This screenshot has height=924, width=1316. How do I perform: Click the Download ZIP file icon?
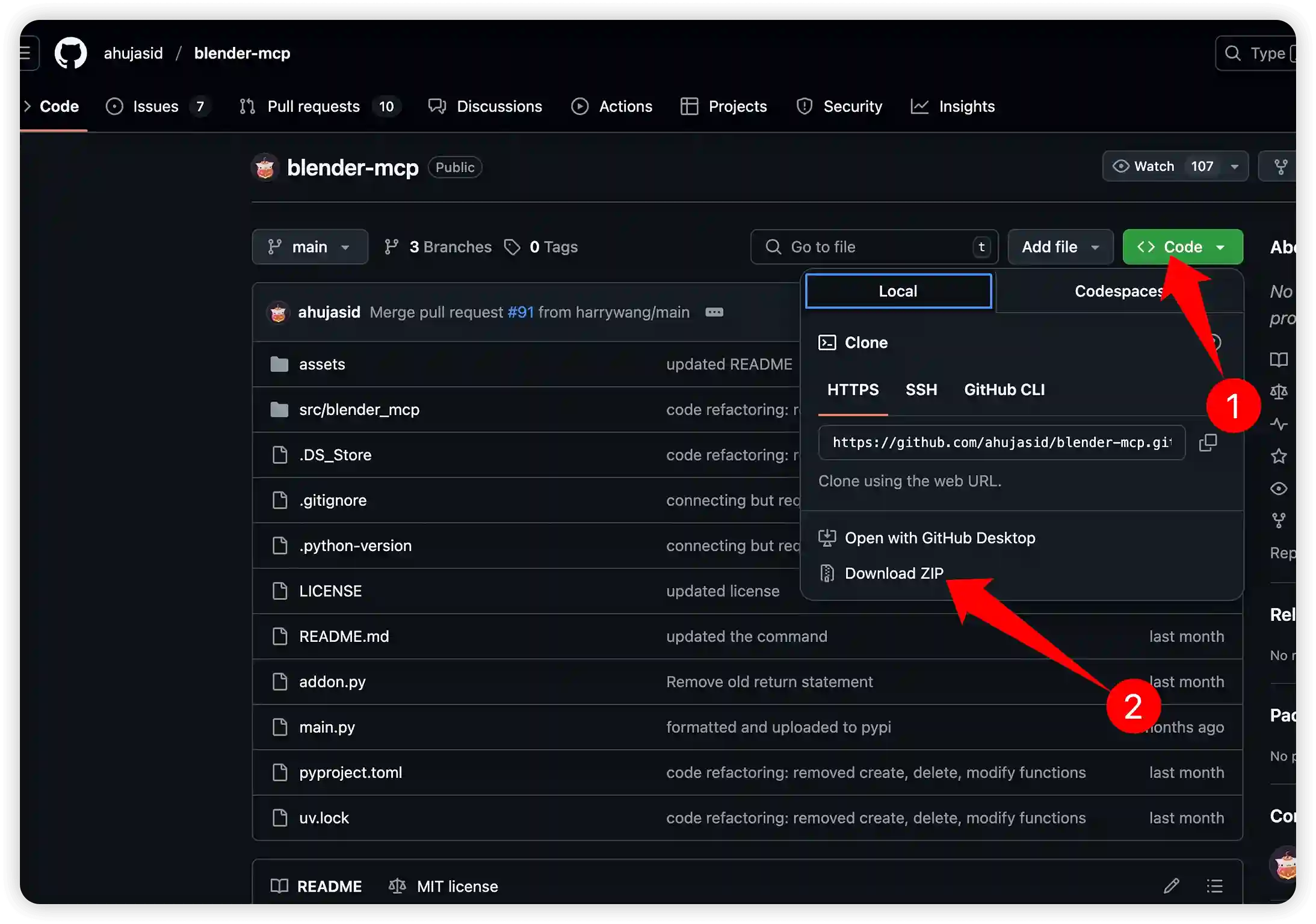827,573
